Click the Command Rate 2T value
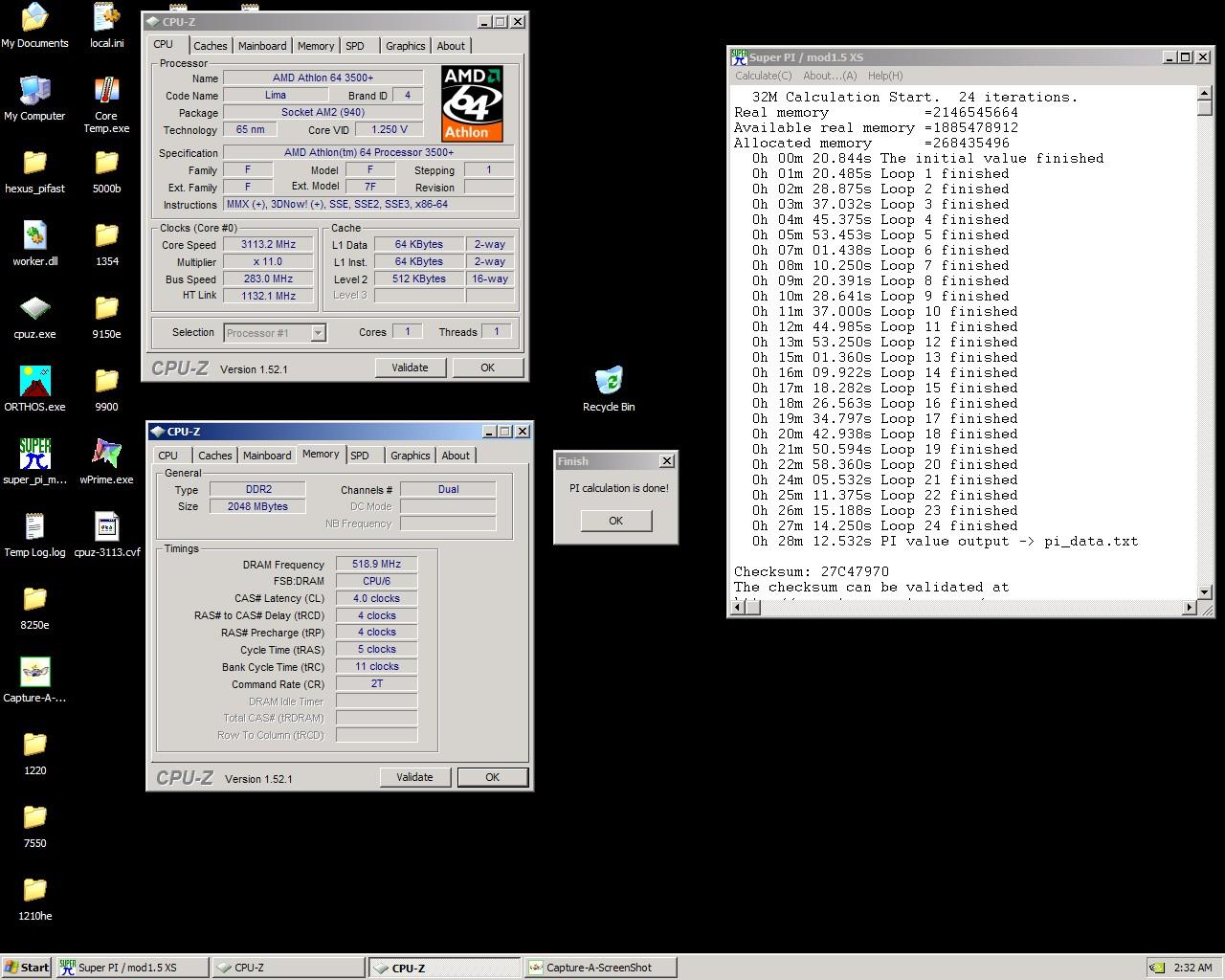 [x=376, y=683]
